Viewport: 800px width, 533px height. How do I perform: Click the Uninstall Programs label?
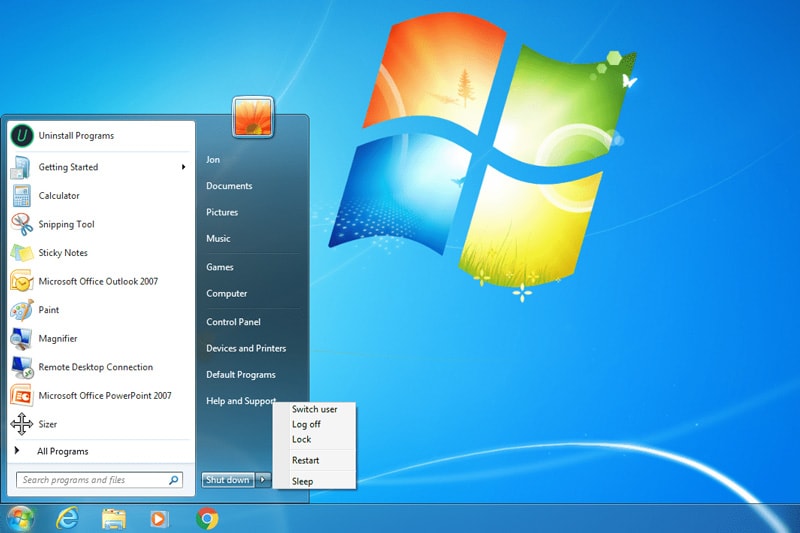coord(77,136)
